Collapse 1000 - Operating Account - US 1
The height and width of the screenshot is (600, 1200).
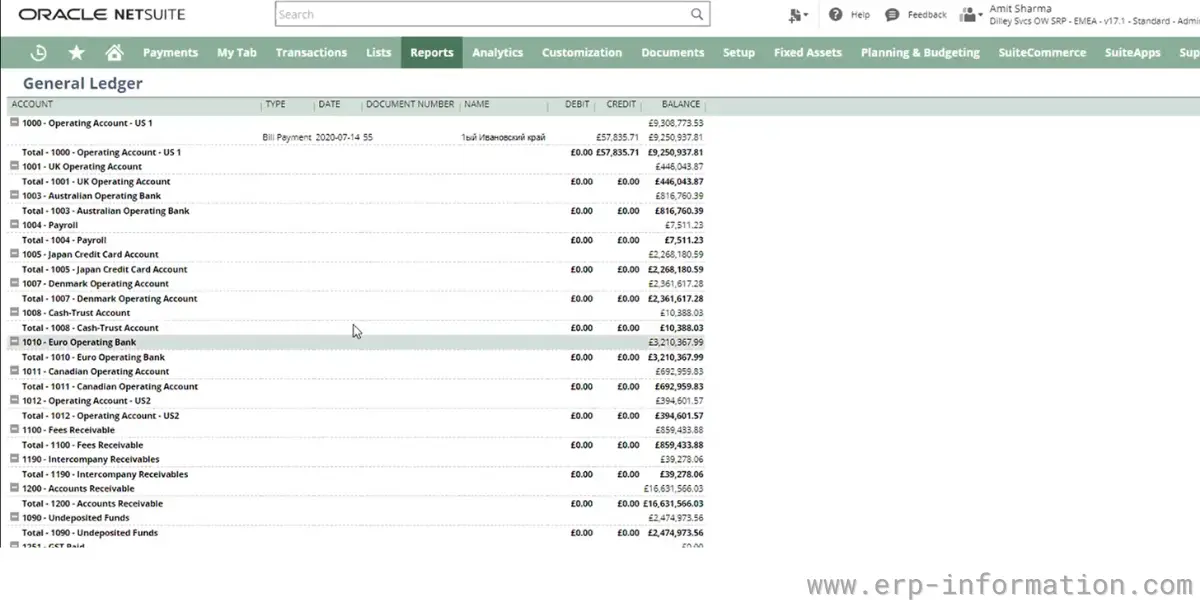[x=14, y=122]
